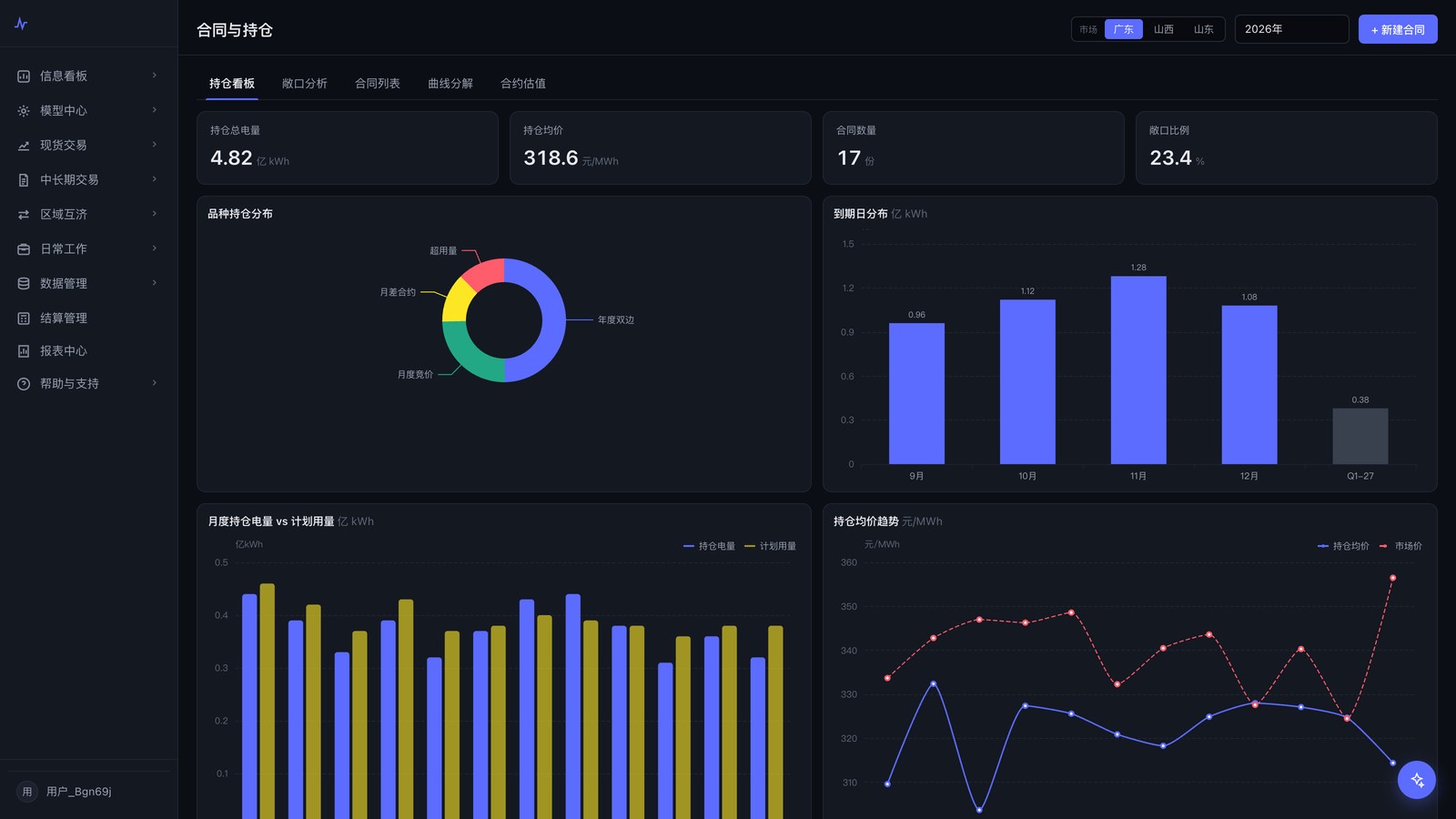This screenshot has height=819, width=1456.
Task: Expand 数据管理 menu chevron
Action: [155, 283]
